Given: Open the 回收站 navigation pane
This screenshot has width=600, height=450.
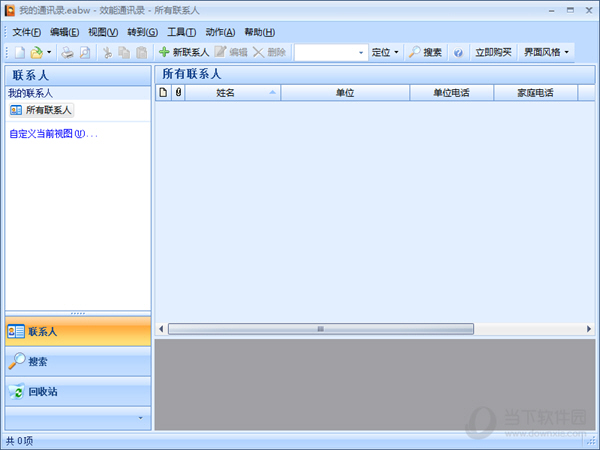Looking at the screenshot, I should click(78, 391).
